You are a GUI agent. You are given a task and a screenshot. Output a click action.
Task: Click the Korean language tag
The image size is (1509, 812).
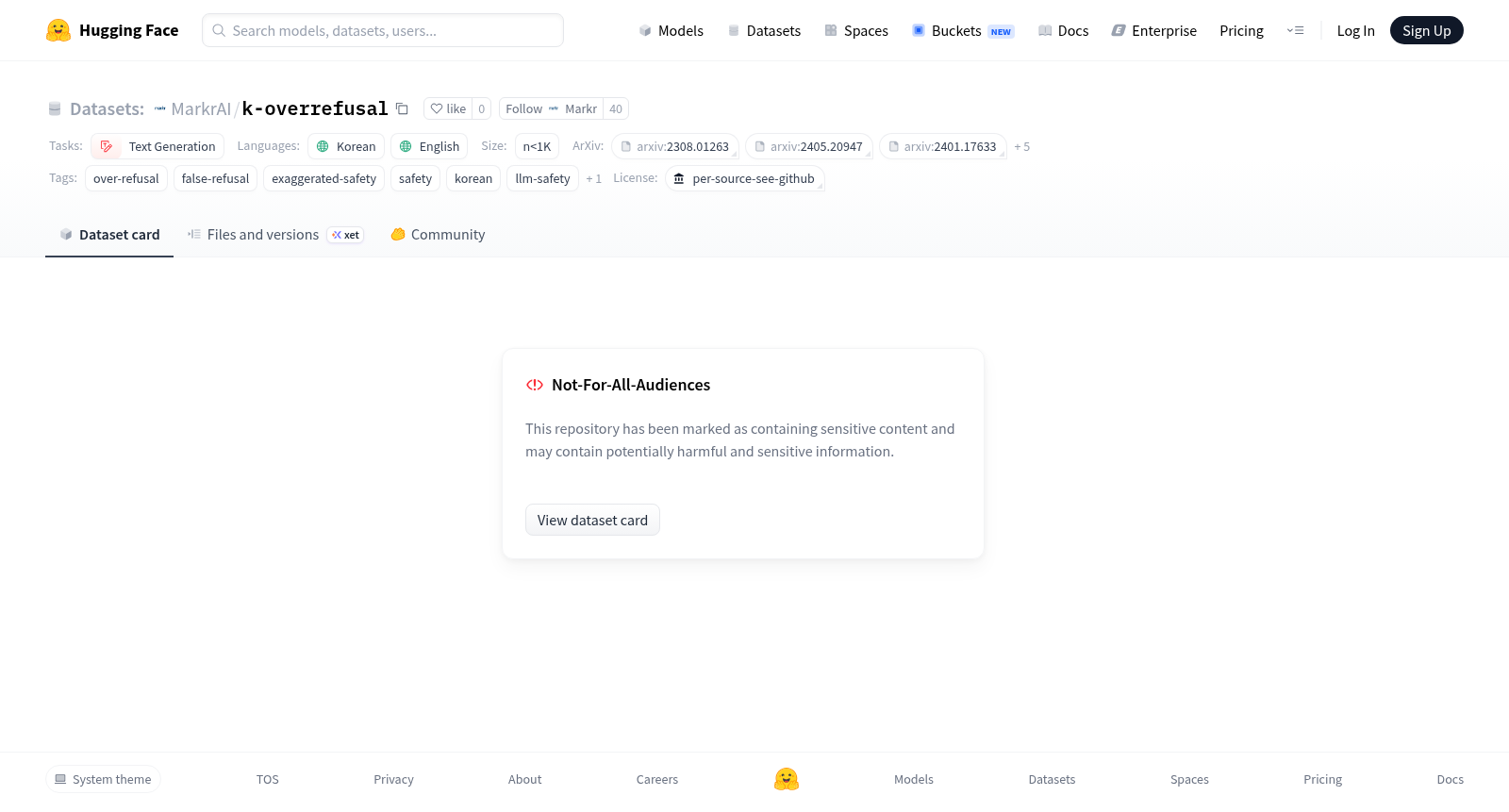coord(346,146)
